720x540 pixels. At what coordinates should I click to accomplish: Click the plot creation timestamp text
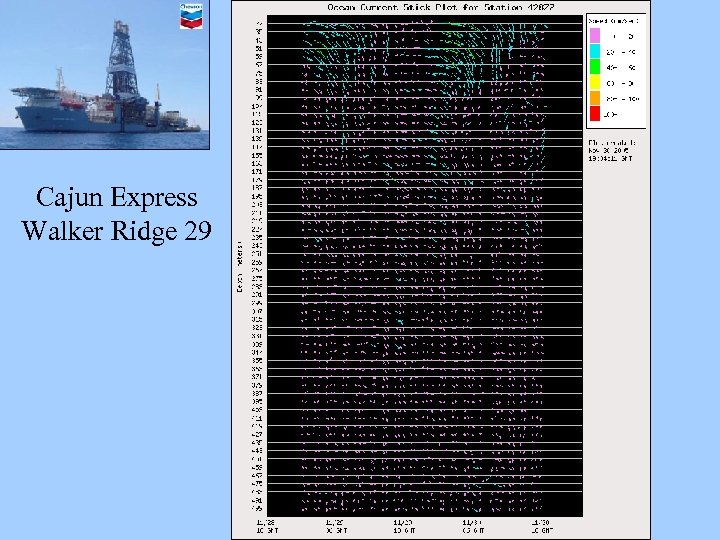[612, 150]
